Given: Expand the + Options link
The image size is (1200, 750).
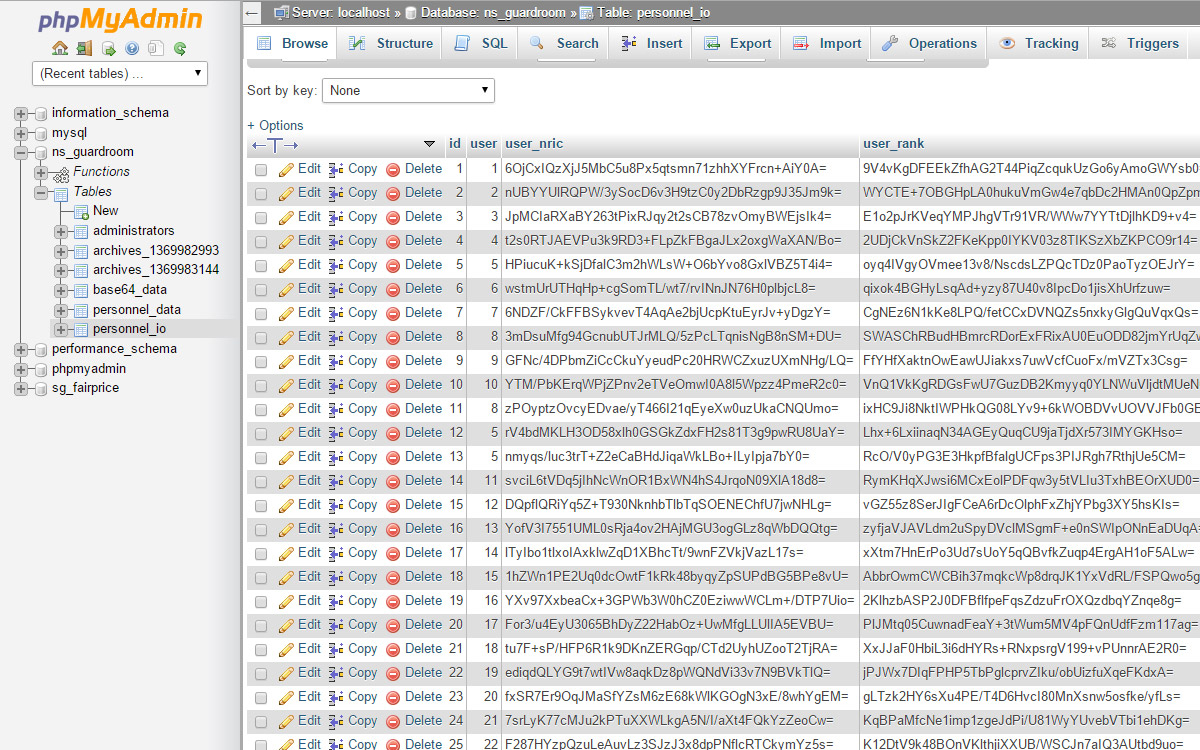Looking at the screenshot, I should tap(275, 125).
